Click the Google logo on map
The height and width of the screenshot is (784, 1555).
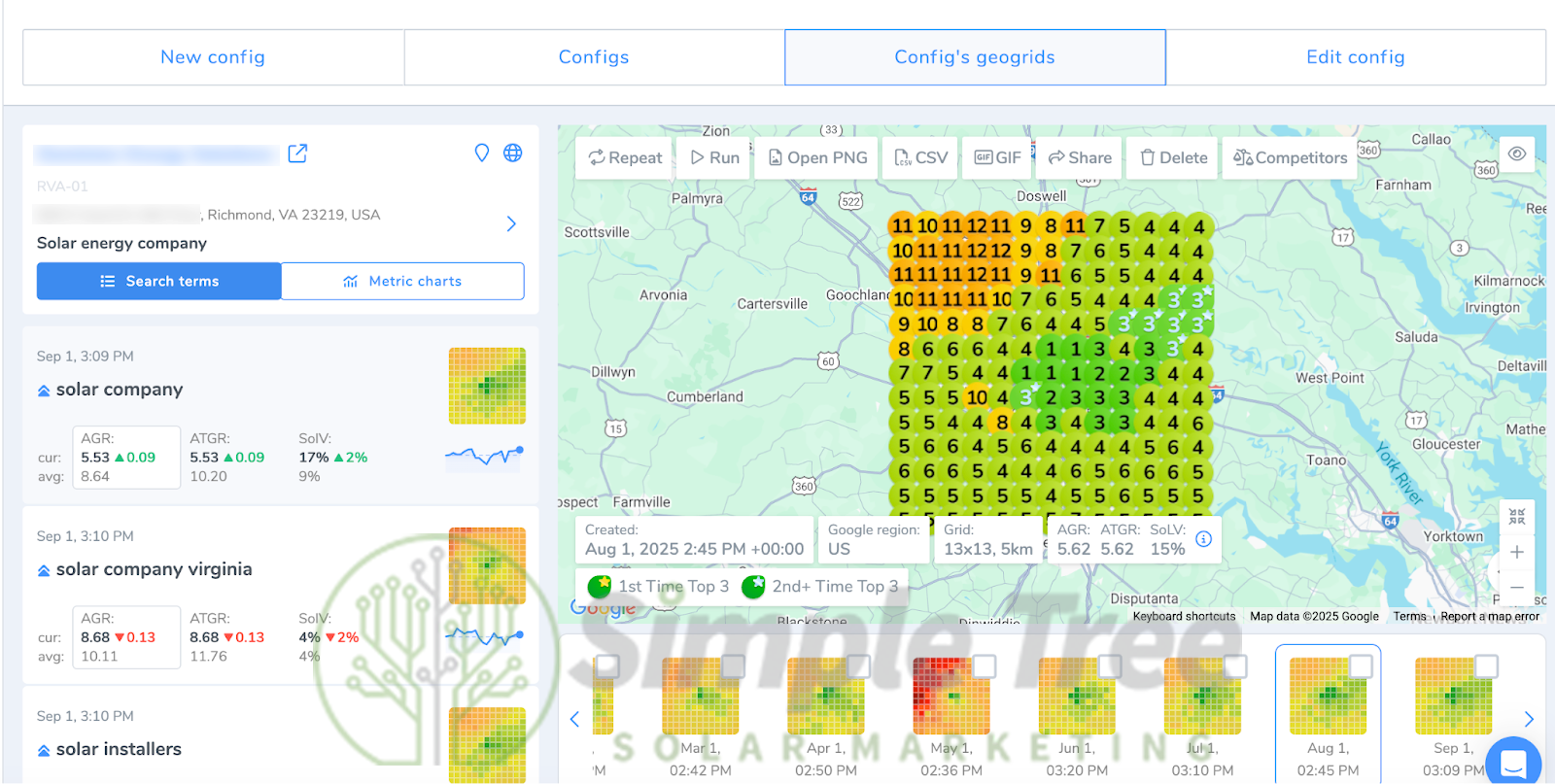(603, 608)
